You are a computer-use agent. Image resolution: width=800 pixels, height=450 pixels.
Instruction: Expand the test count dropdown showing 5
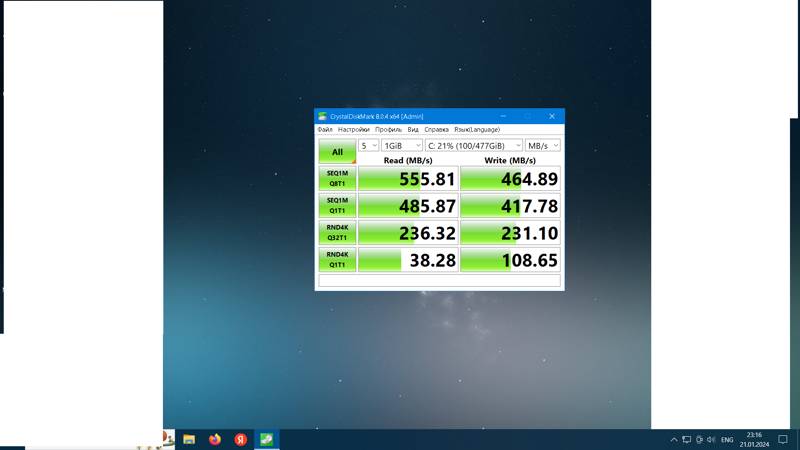click(368, 145)
